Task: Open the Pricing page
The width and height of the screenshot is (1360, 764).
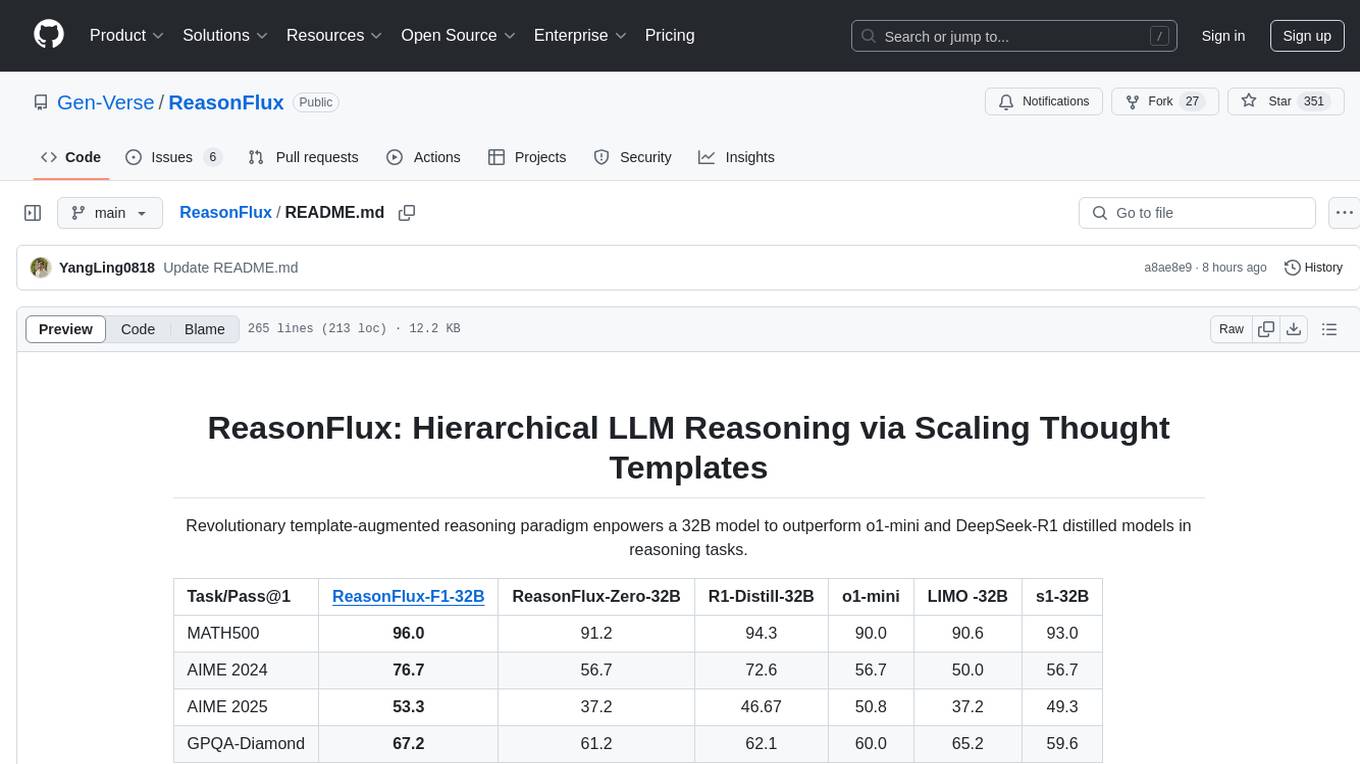Action: point(670,35)
